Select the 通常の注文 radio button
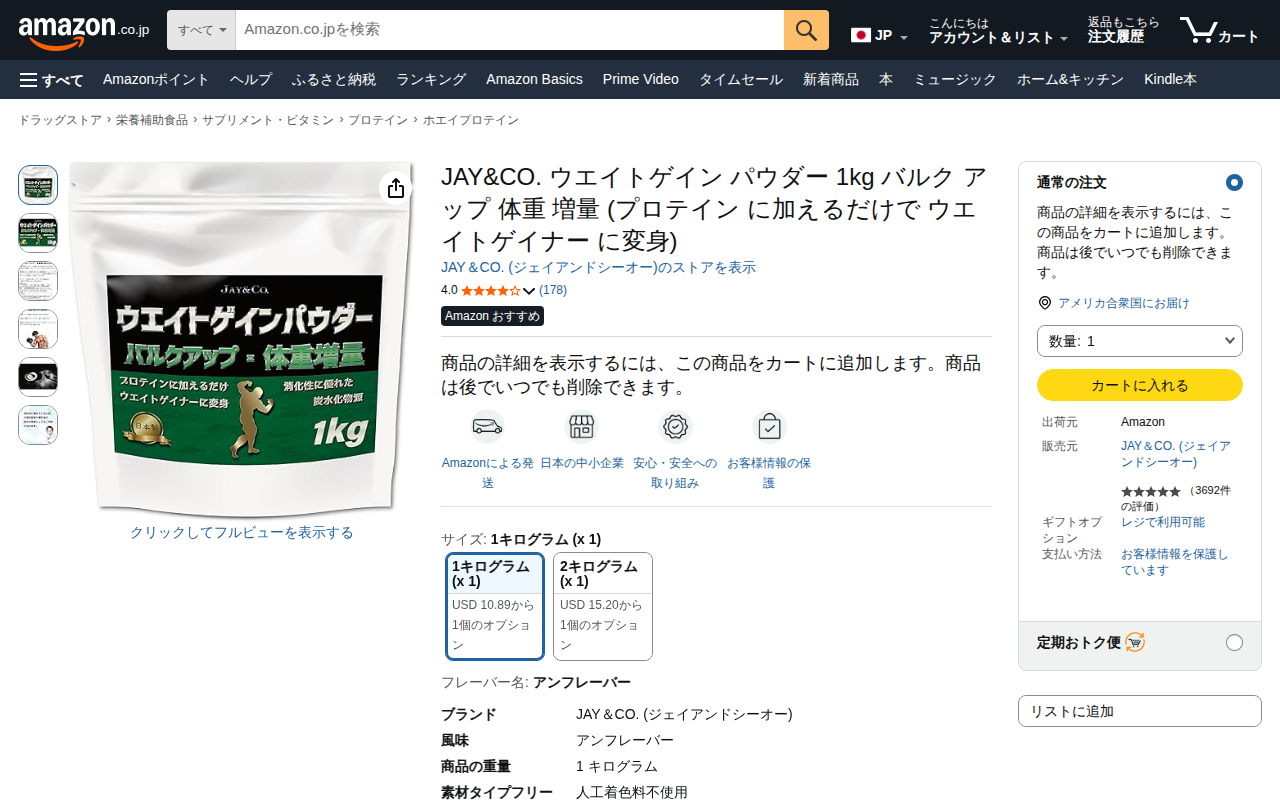 tap(1234, 183)
